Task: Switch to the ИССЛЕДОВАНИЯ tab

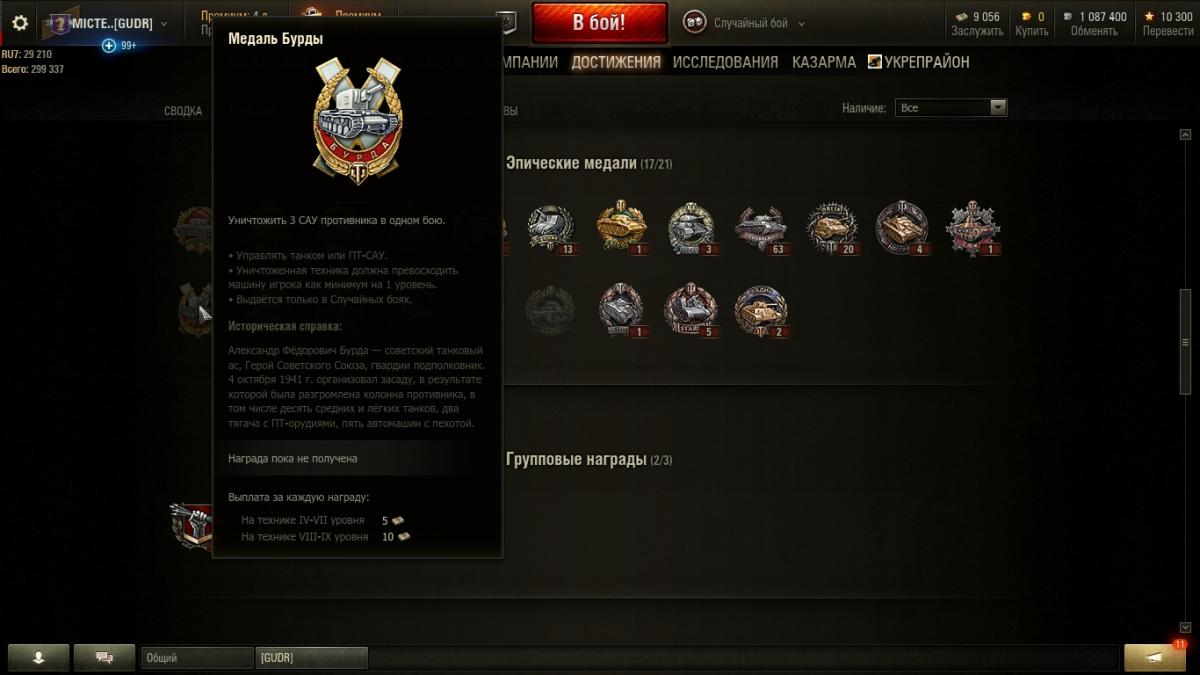Action: coord(725,62)
